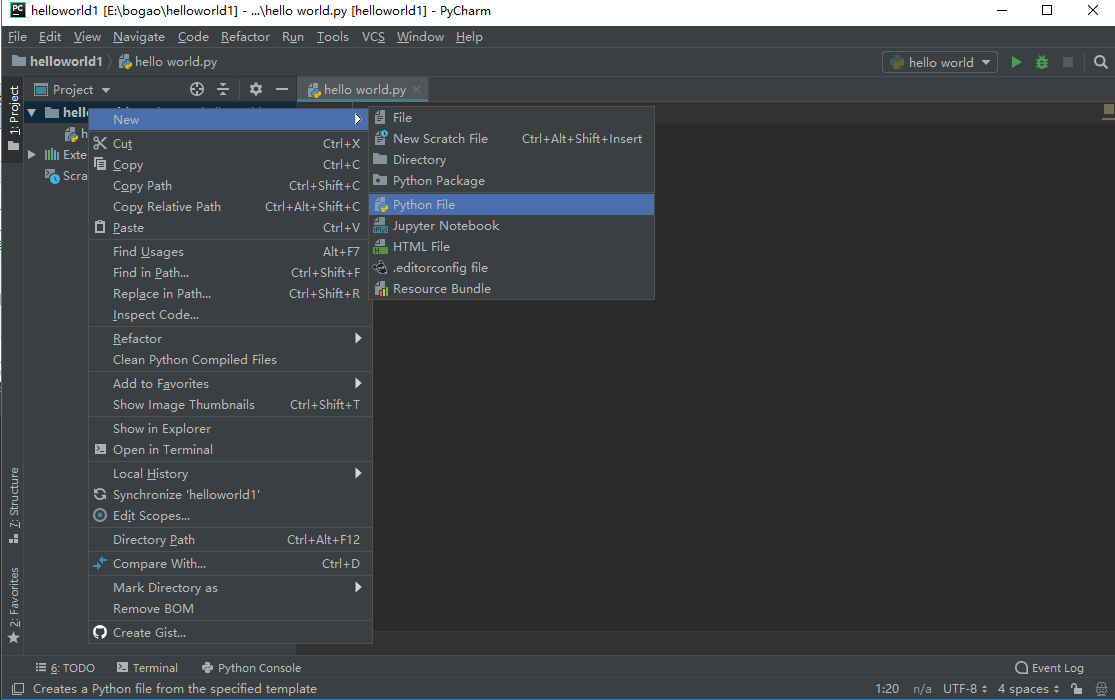Open the 7: Structure side tool button
Viewport: 1115px width, 700px height.
tap(14, 505)
